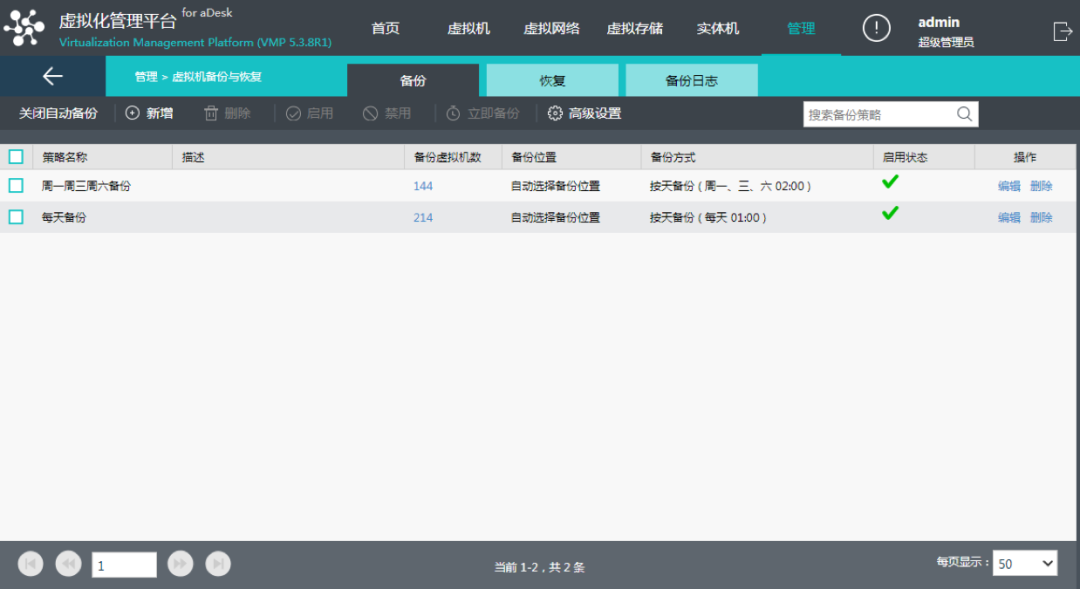The height and width of the screenshot is (589, 1080).
Task: Click the 搜索备份策略 search field
Action: pos(878,114)
